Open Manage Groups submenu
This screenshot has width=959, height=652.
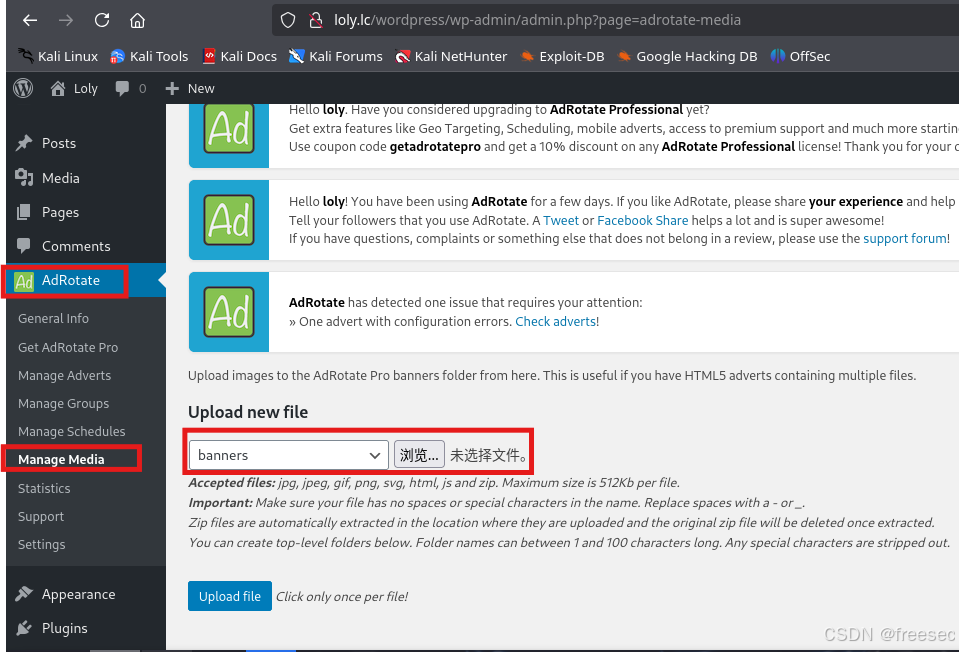pos(64,404)
